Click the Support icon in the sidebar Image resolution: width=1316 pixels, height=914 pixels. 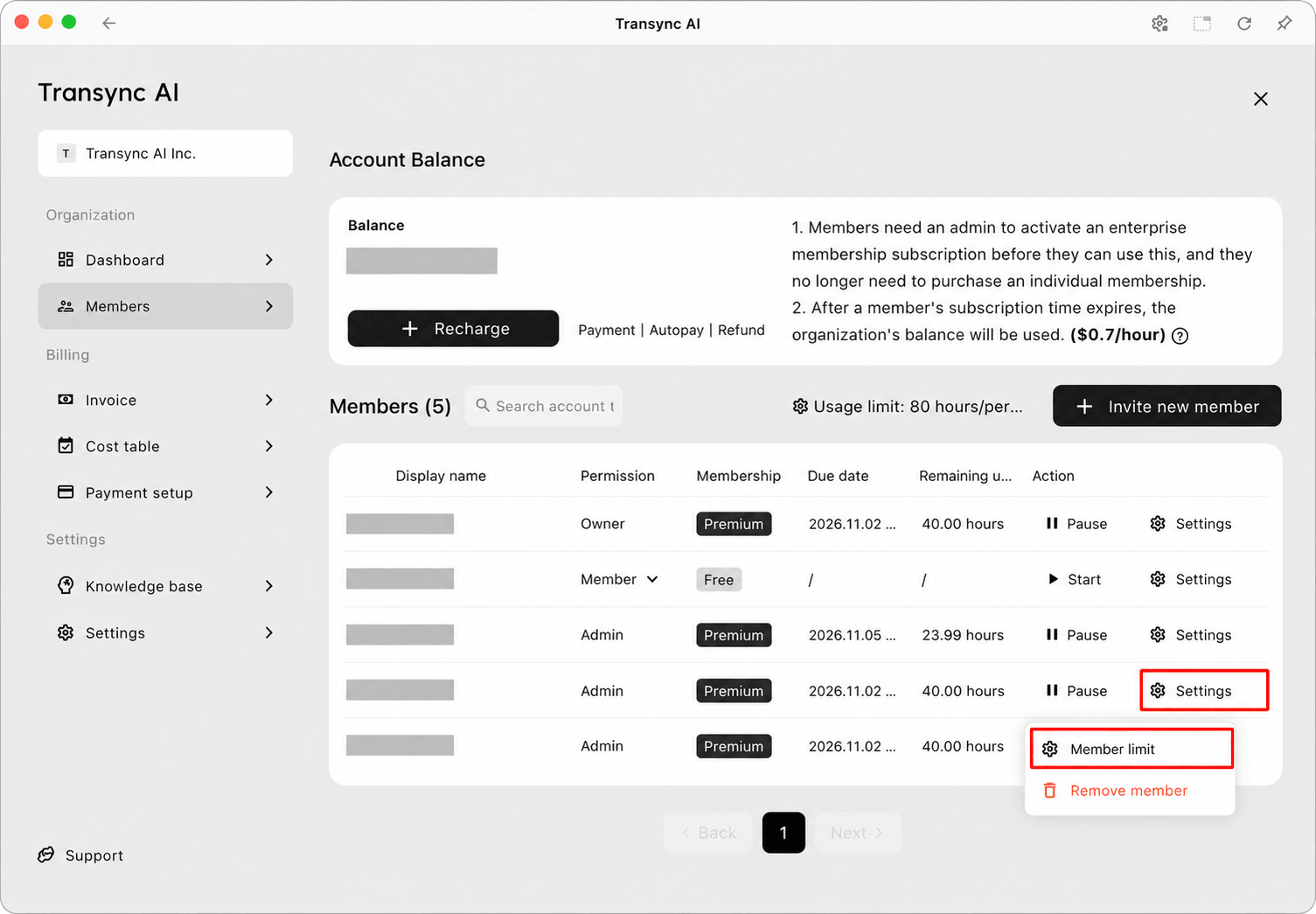(x=46, y=855)
